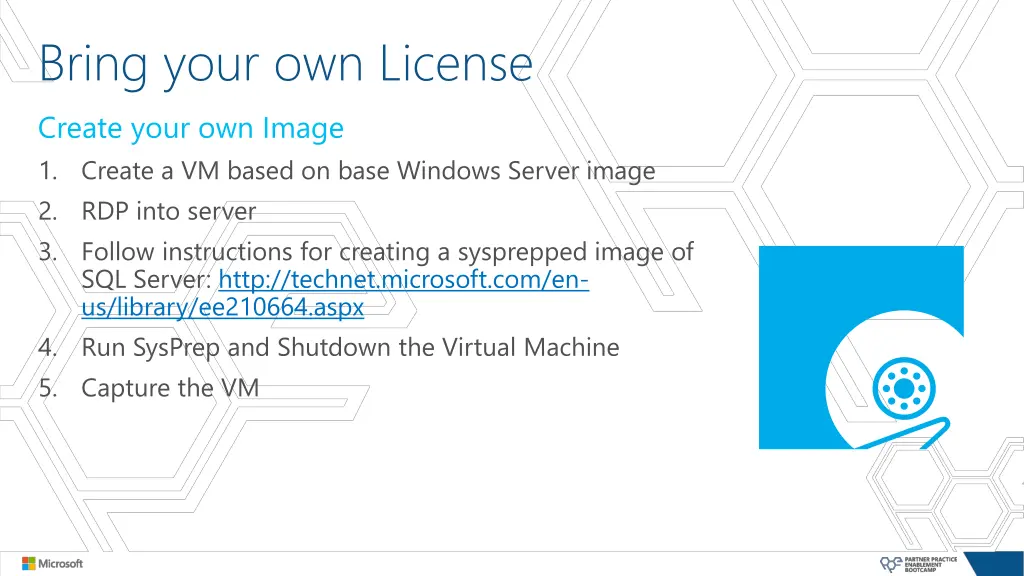Click the 'RDP into server' step

click(x=168, y=212)
